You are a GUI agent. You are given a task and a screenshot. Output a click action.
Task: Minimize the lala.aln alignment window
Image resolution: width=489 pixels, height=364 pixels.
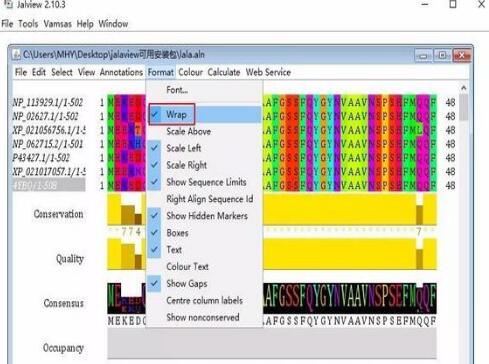click(423, 56)
